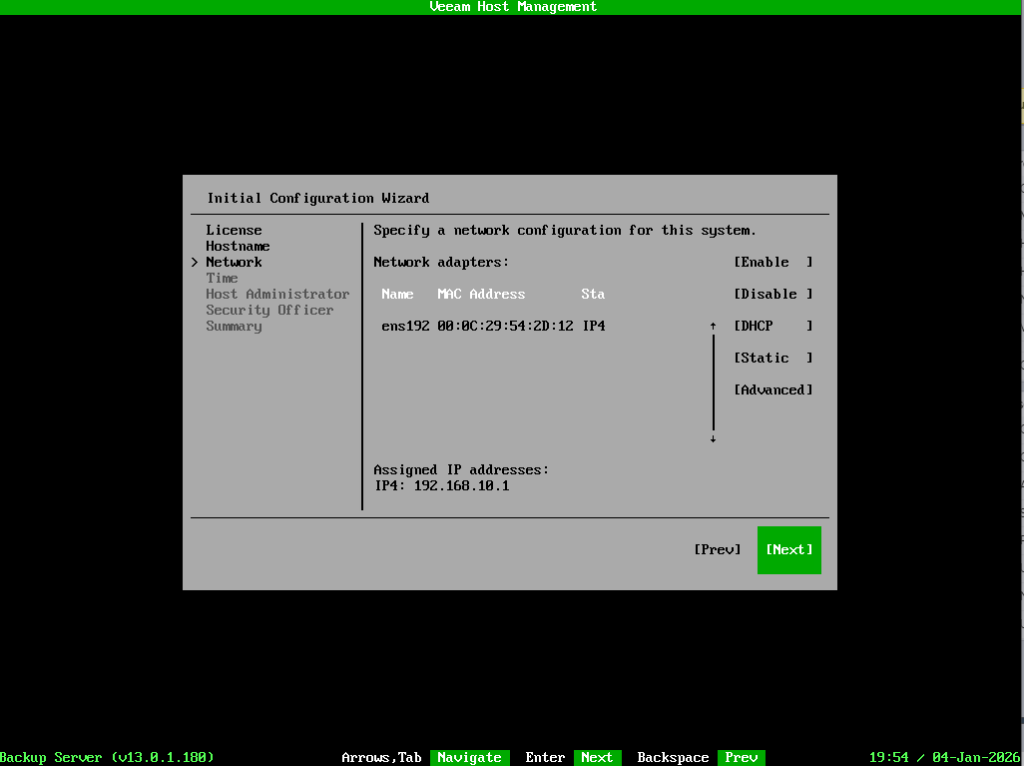Go to the License wizard step
The image size is (1024, 766).
[234, 230]
